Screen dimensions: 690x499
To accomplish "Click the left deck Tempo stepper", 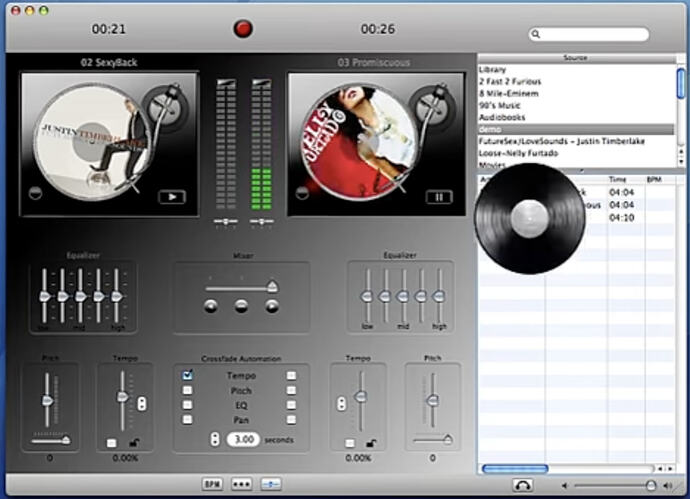I will coord(142,403).
